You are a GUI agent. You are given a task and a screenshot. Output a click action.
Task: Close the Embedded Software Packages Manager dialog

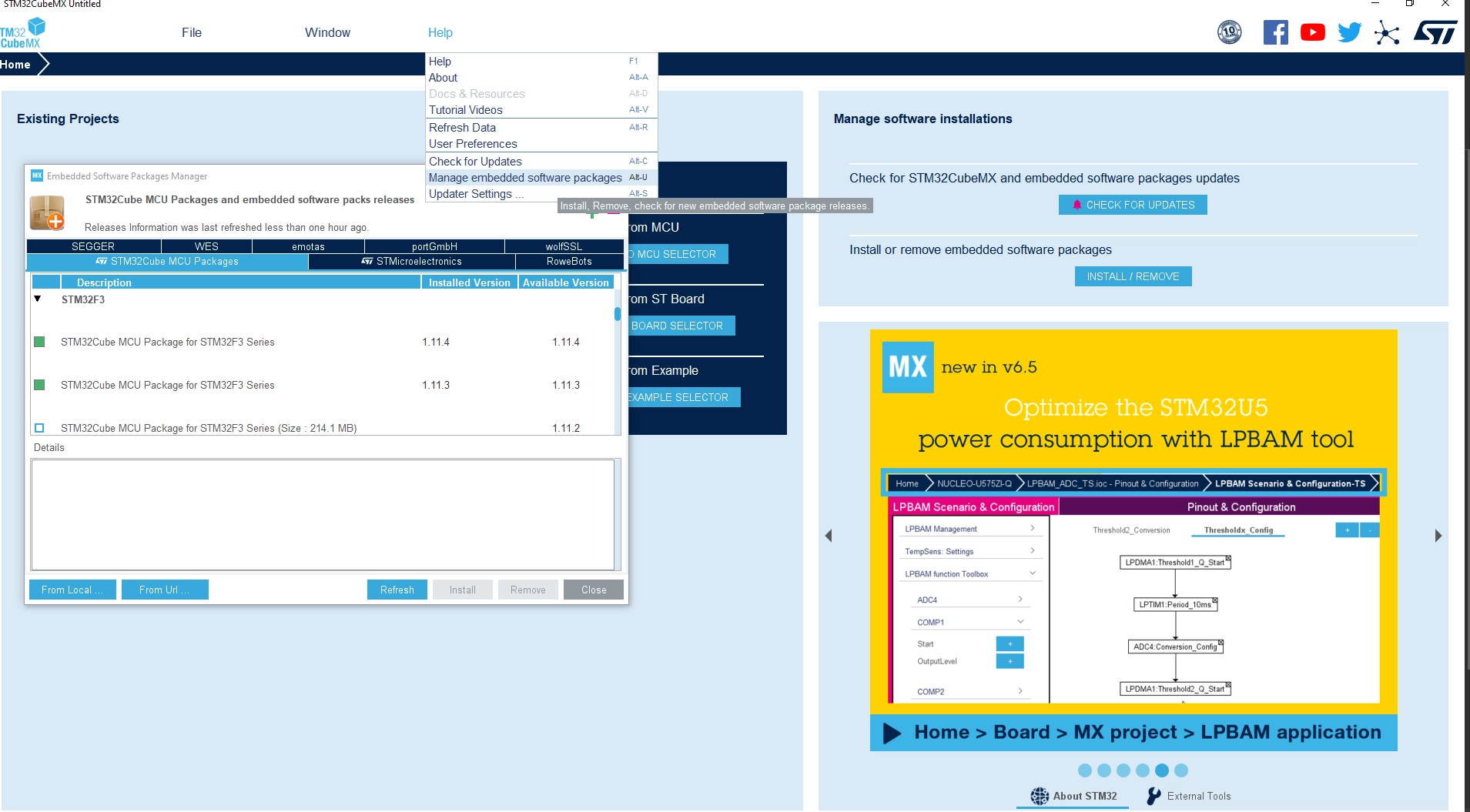pyautogui.click(x=594, y=590)
